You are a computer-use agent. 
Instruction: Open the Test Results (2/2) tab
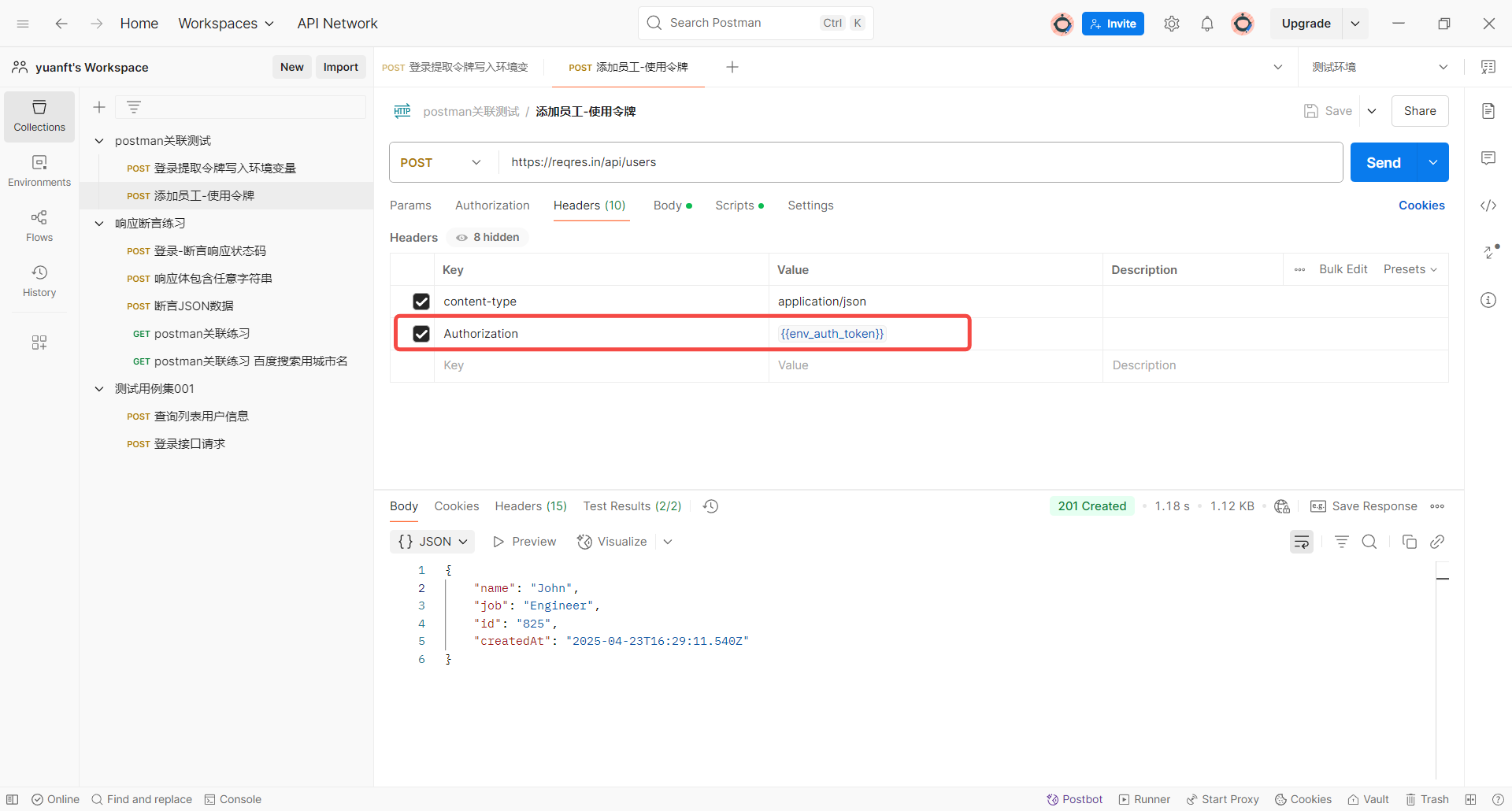click(632, 506)
